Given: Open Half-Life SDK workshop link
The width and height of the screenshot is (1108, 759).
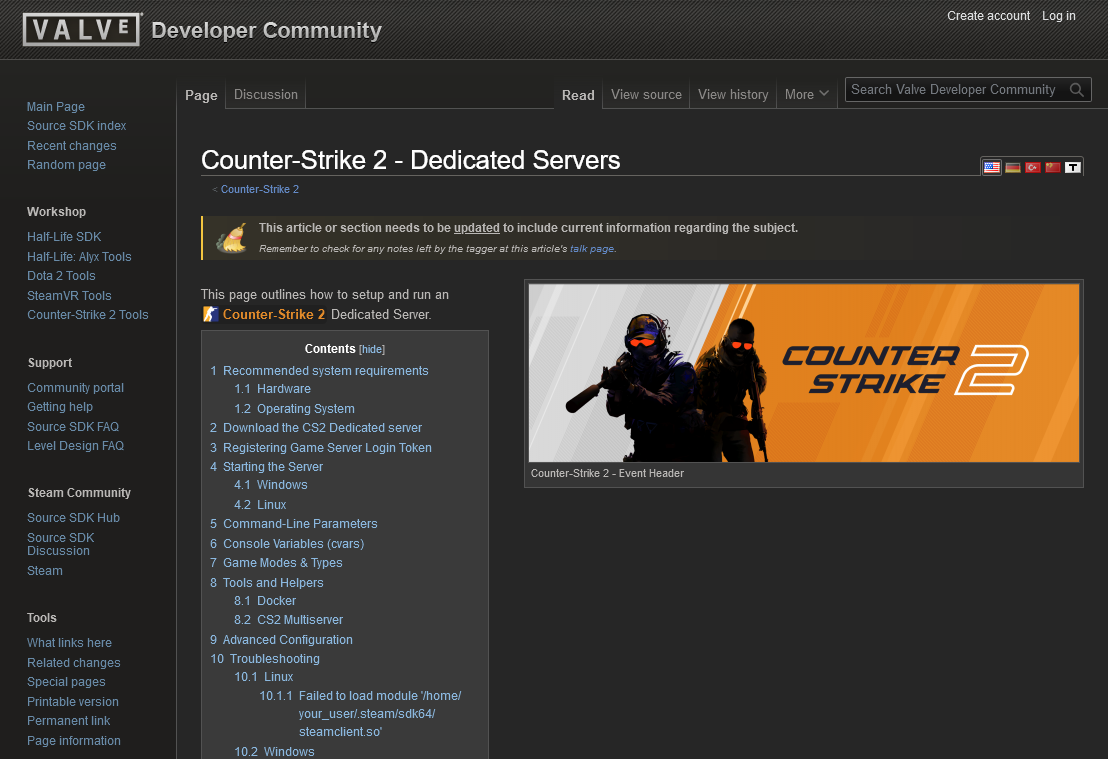Looking at the screenshot, I should click(x=64, y=237).
